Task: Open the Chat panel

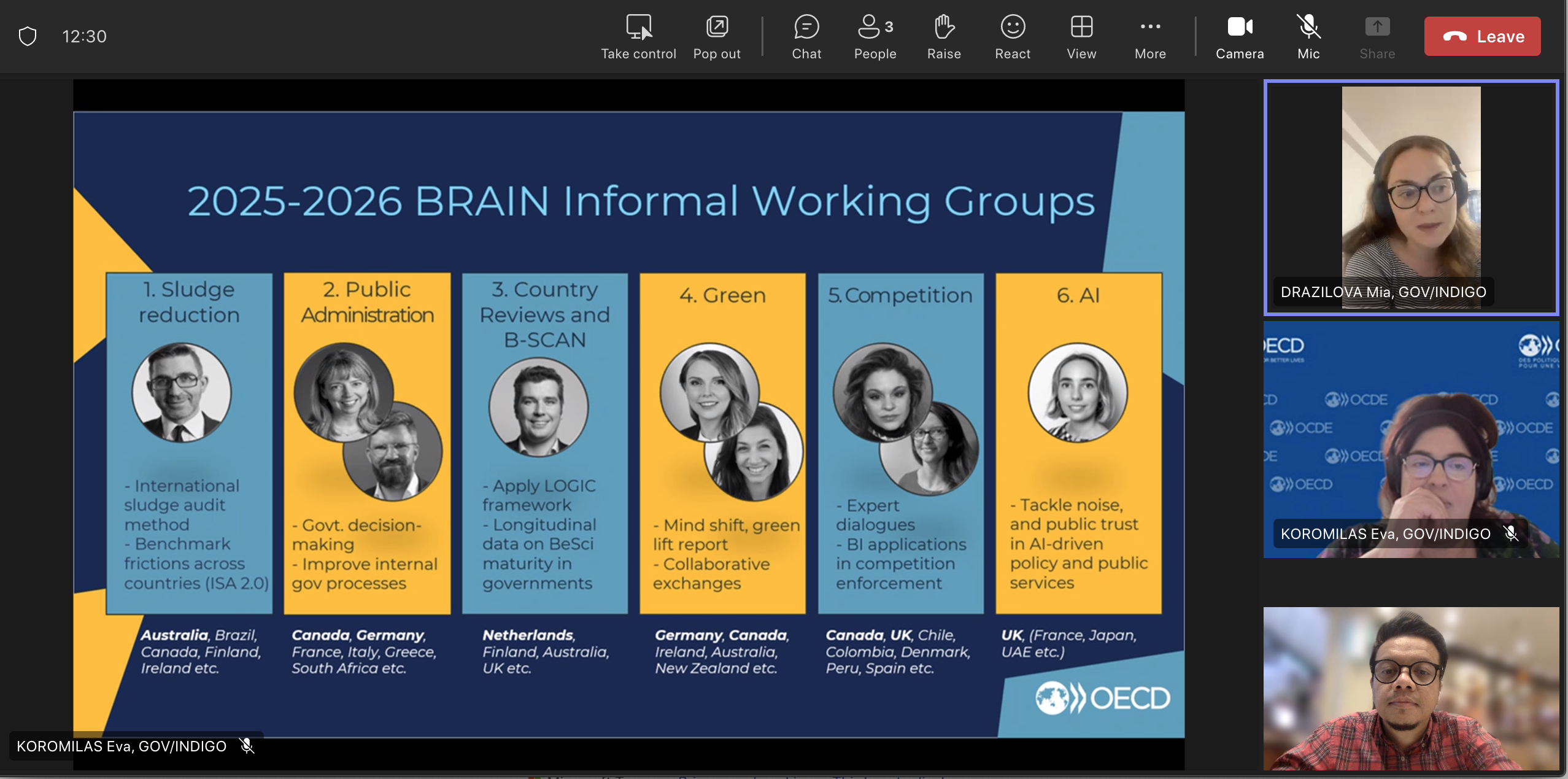Action: point(806,37)
